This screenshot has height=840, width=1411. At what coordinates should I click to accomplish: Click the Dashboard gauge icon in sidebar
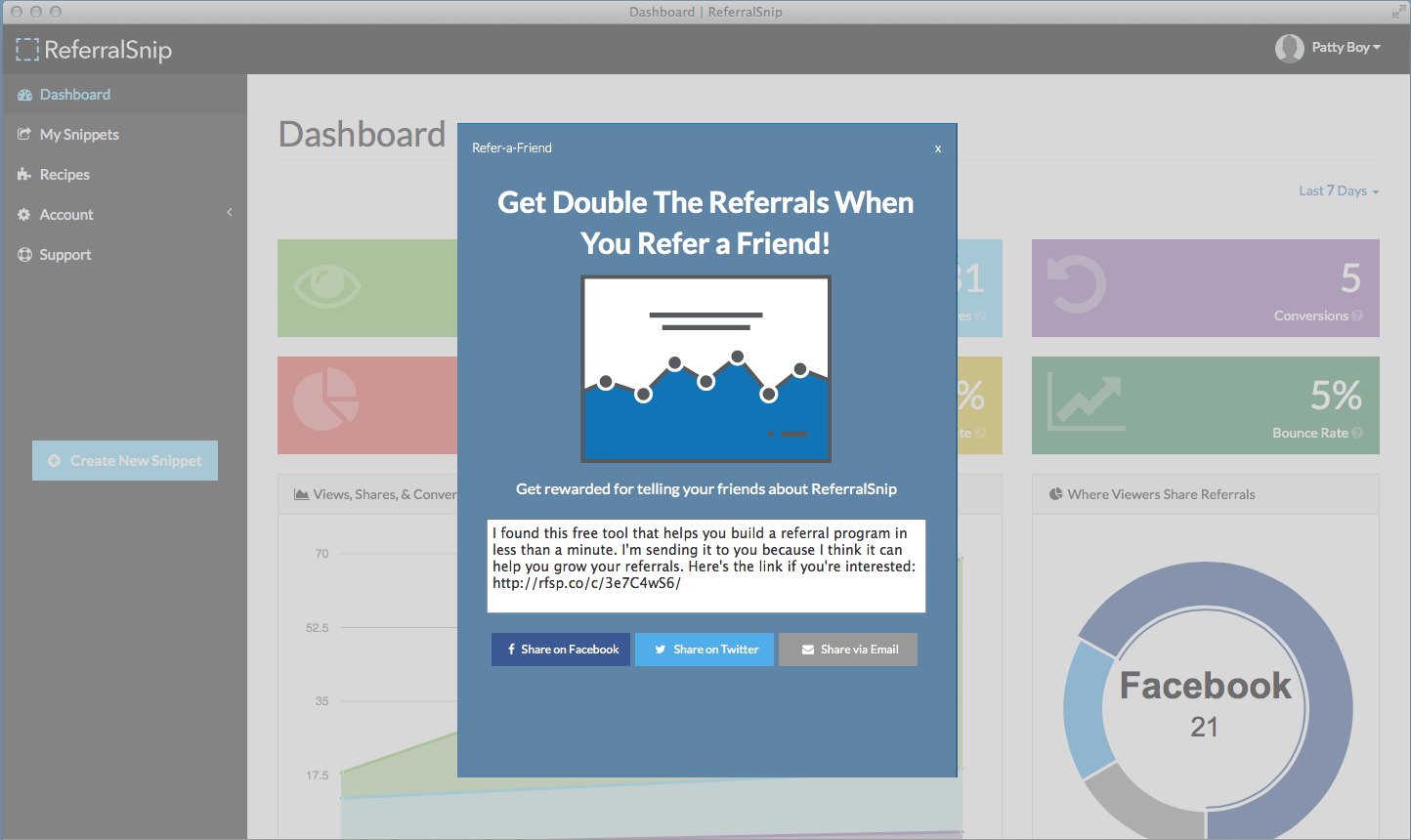click(24, 95)
